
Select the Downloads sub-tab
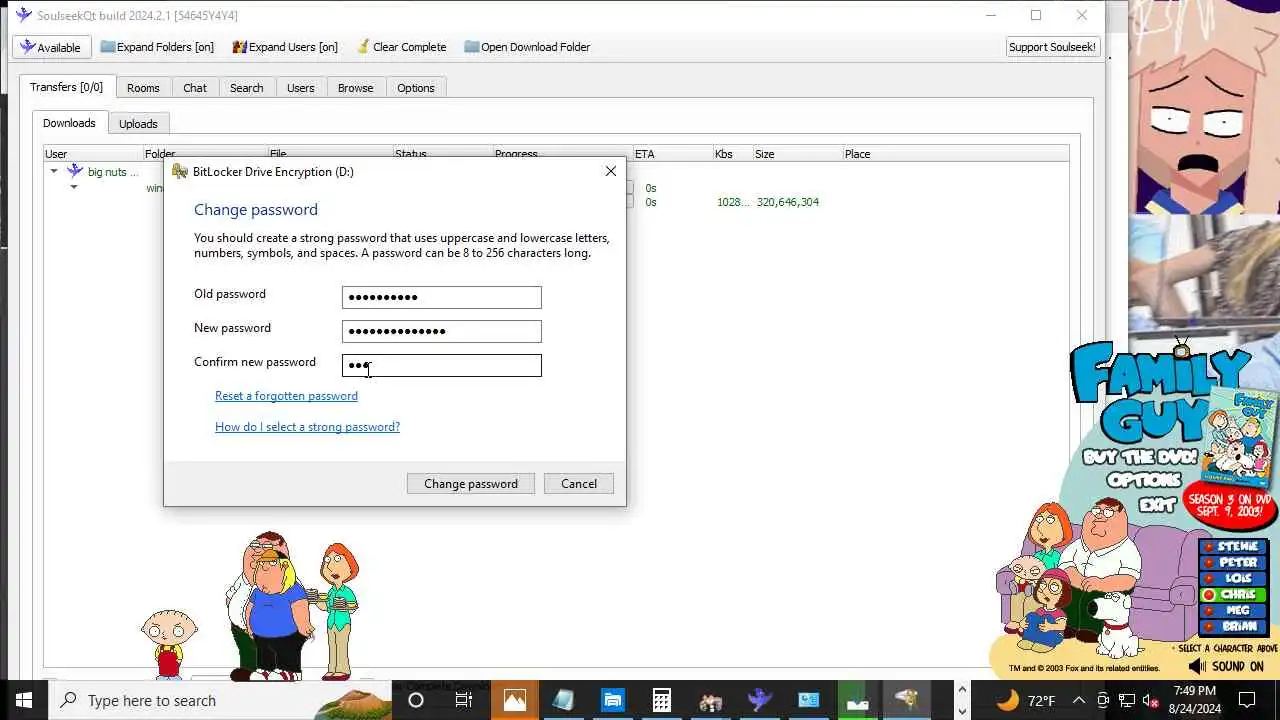point(69,123)
